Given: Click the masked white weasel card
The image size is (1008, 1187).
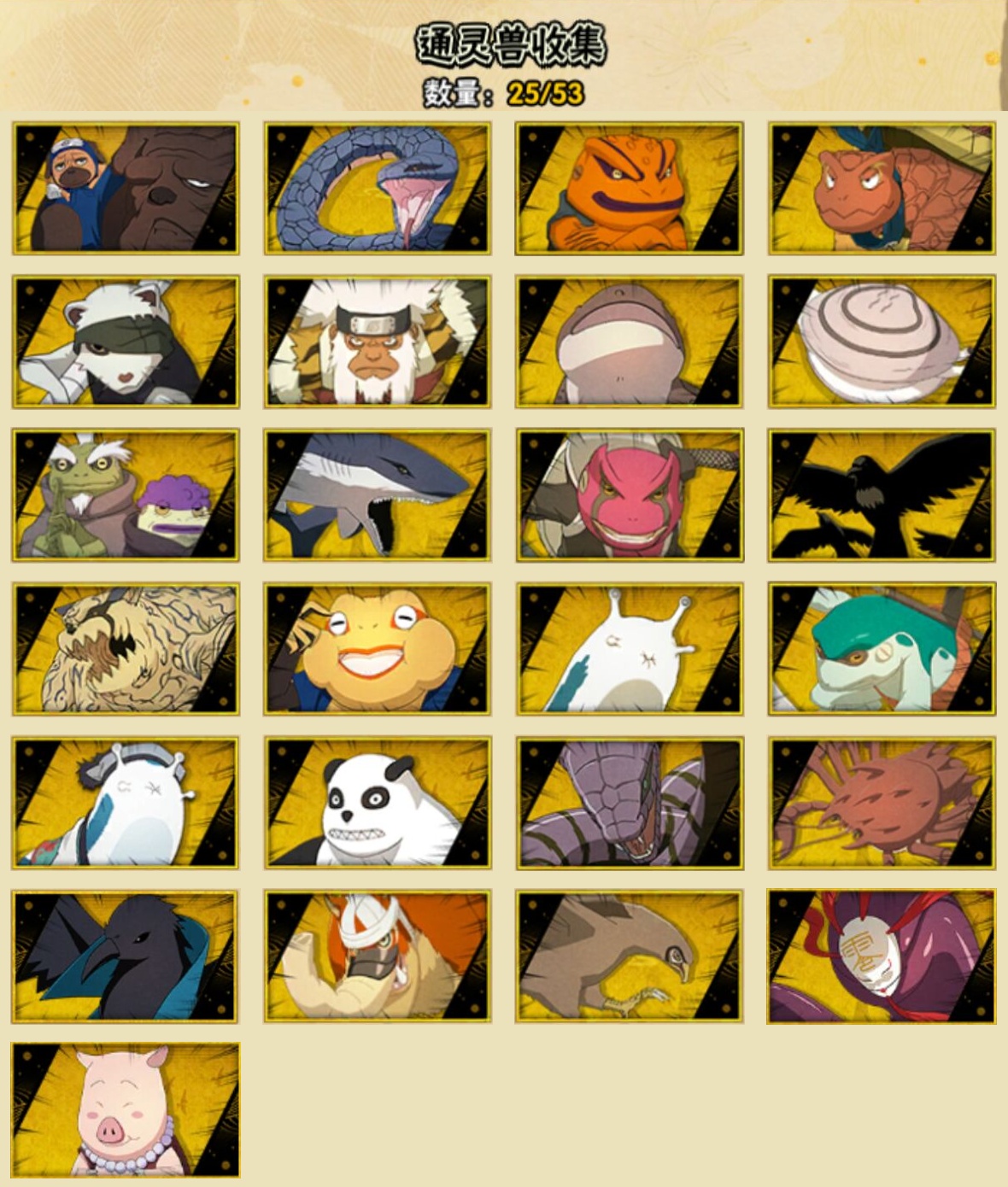Looking at the screenshot, I should pyautogui.click(x=126, y=342).
